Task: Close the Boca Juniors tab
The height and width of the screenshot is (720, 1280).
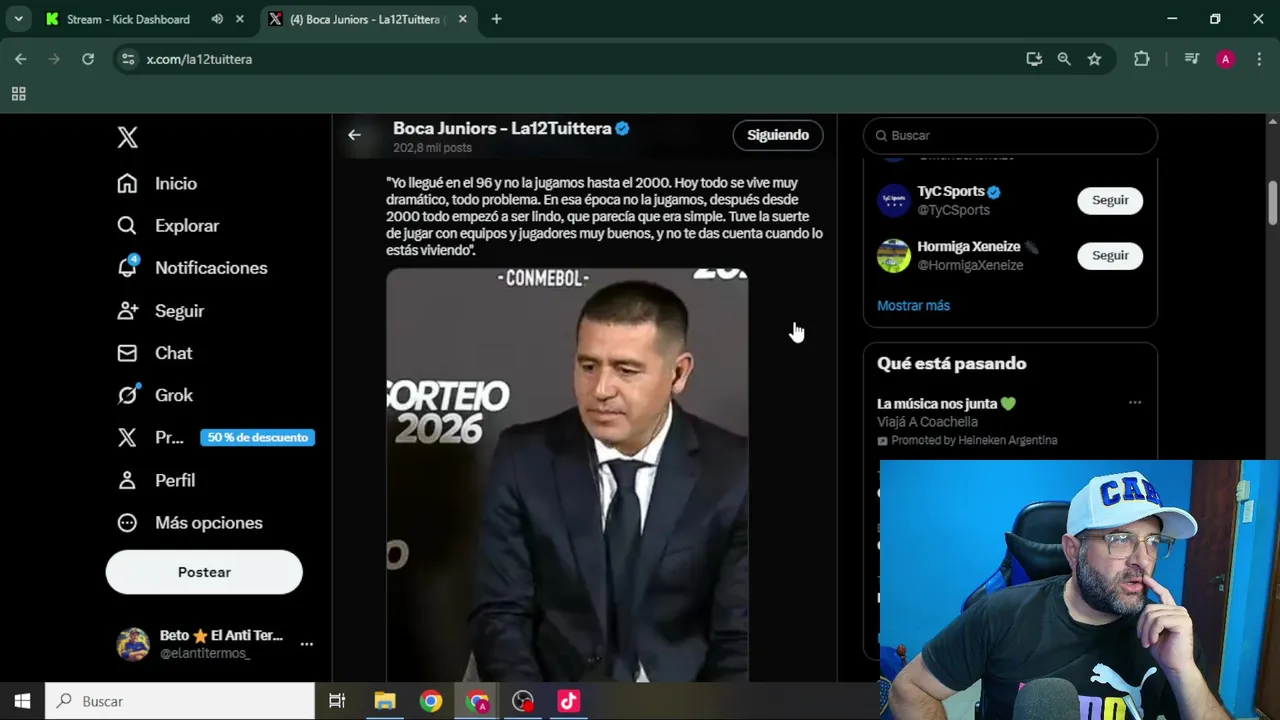Action: click(462, 19)
